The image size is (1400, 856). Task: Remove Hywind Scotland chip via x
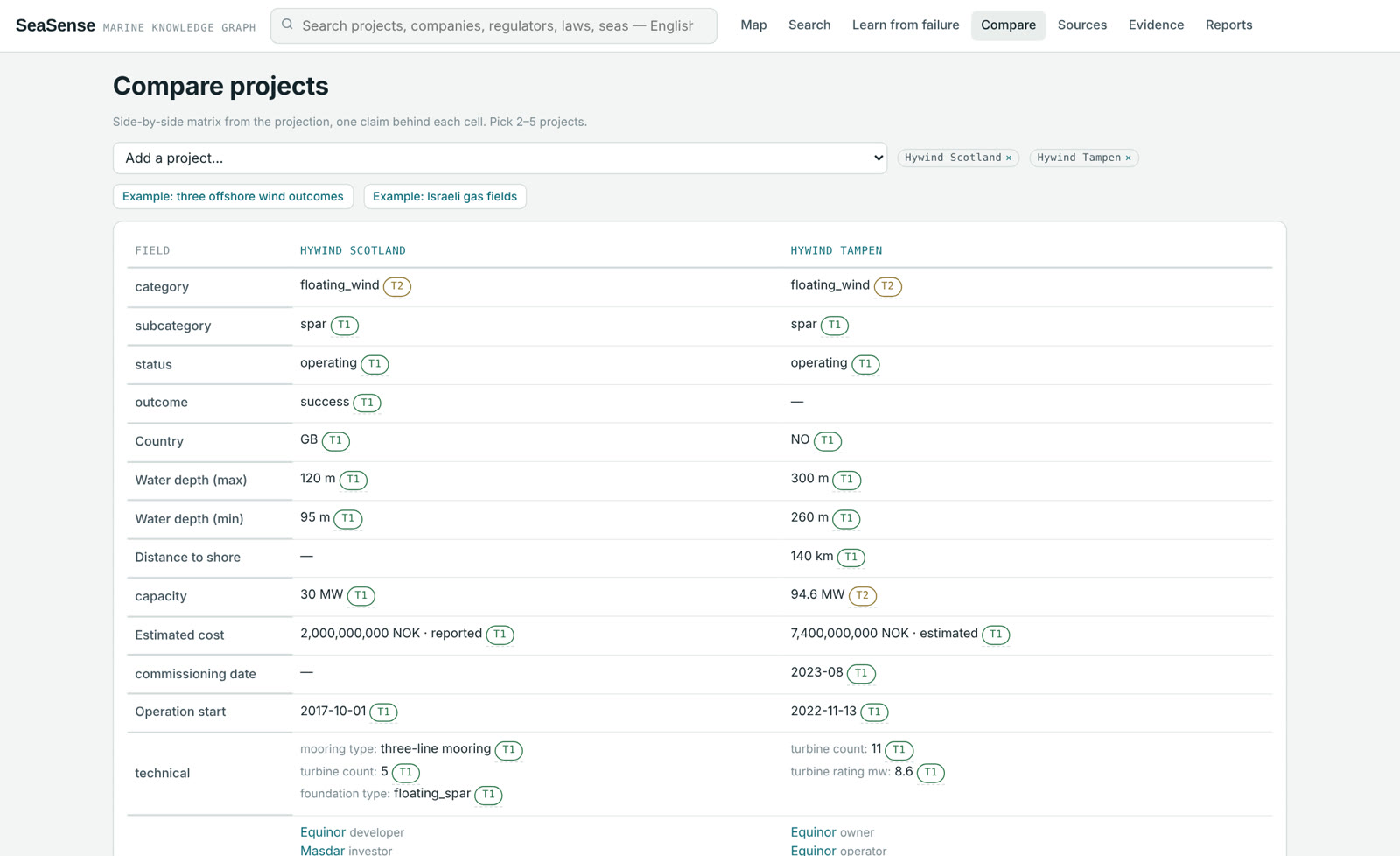[1009, 158]
